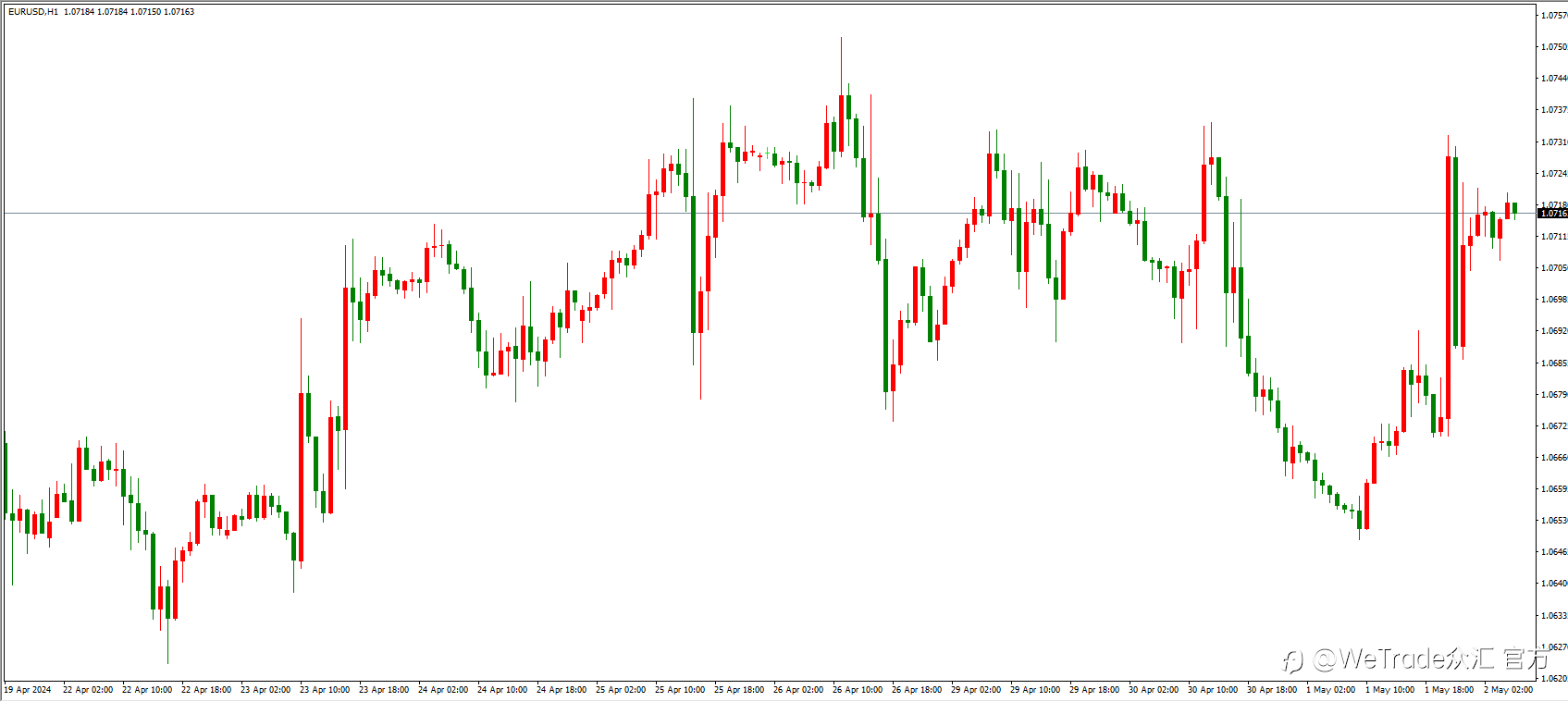
Task: Select the 29 Apr 02:00 time label
Action: tap(976, 690)
